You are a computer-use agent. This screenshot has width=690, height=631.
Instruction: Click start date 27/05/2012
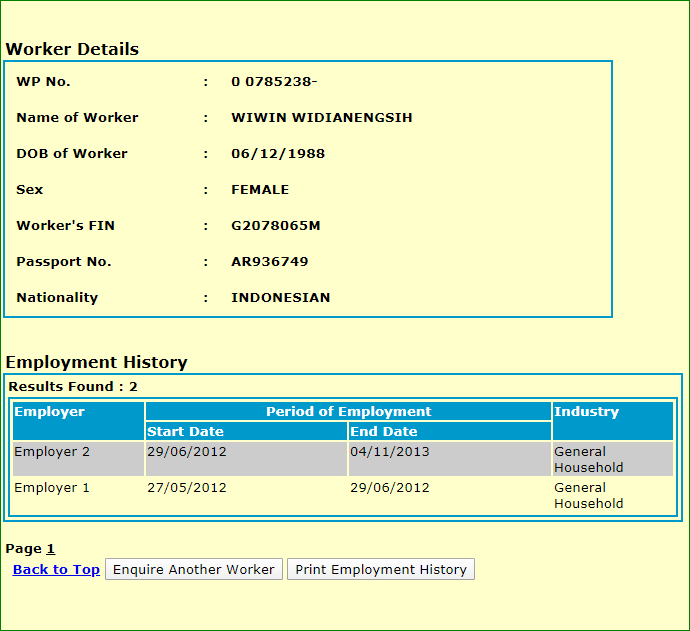click(187, 488)
